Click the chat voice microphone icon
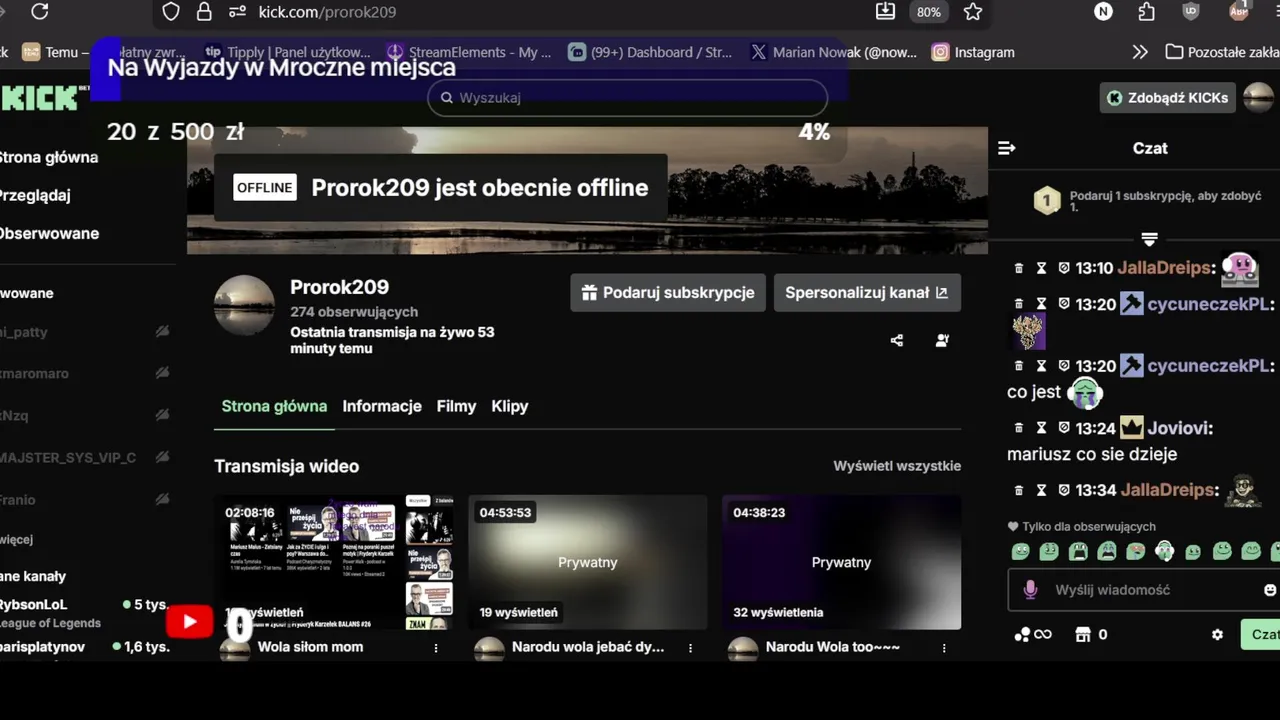This screenshot has width=1280, height=720. click(x=1031, y=590)
